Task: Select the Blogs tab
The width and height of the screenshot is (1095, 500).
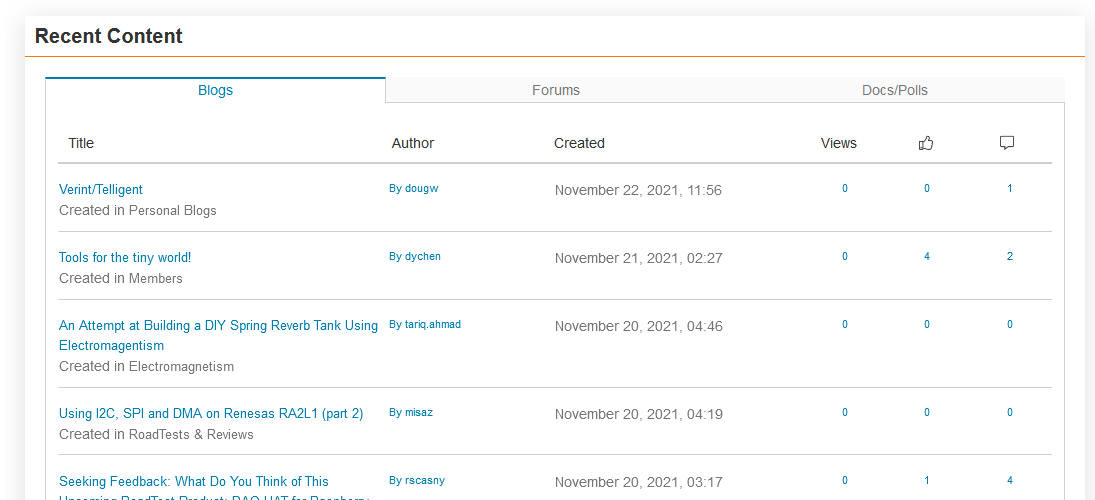Action: tap(215, 90)
